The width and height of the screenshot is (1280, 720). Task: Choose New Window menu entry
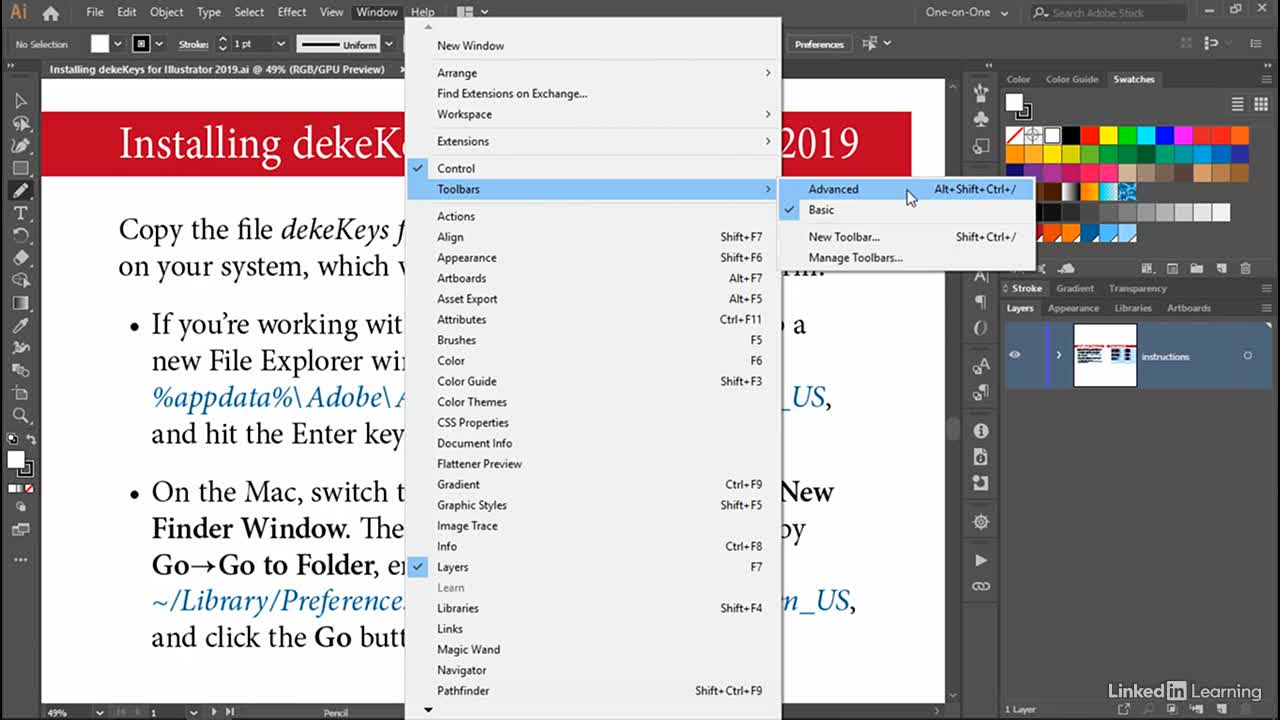591,46
